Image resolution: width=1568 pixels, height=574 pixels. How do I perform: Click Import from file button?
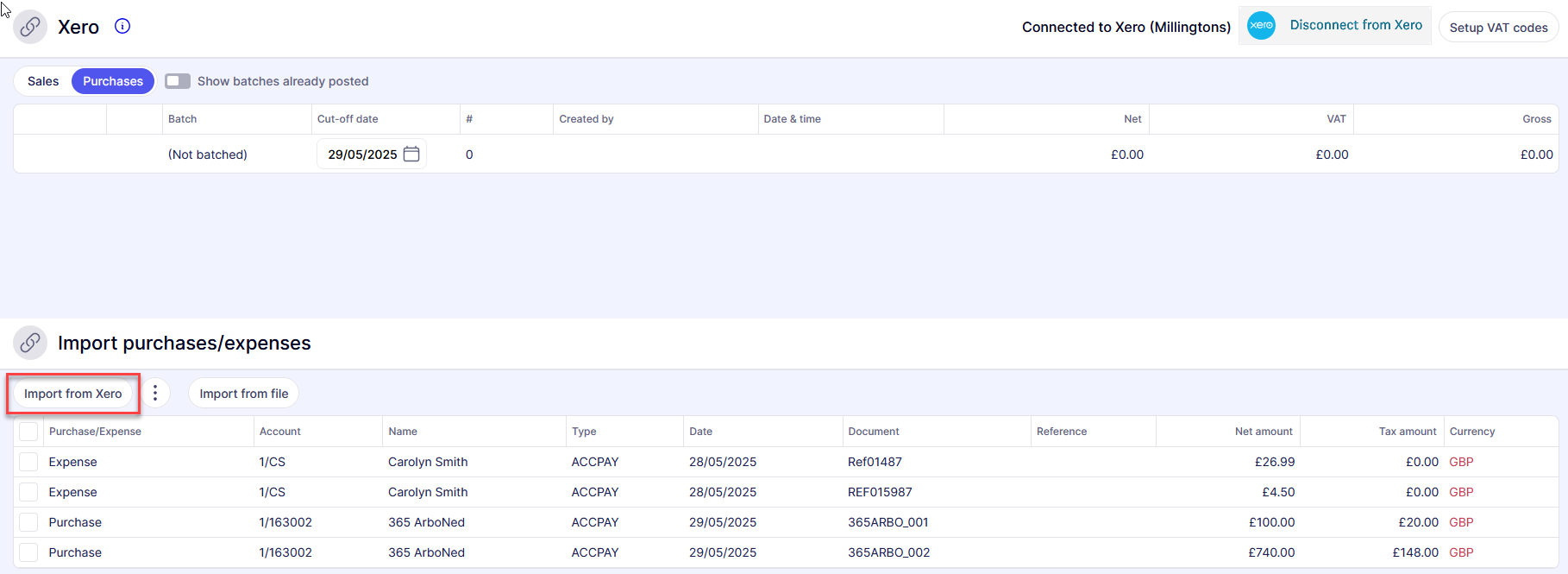(244, 394)
